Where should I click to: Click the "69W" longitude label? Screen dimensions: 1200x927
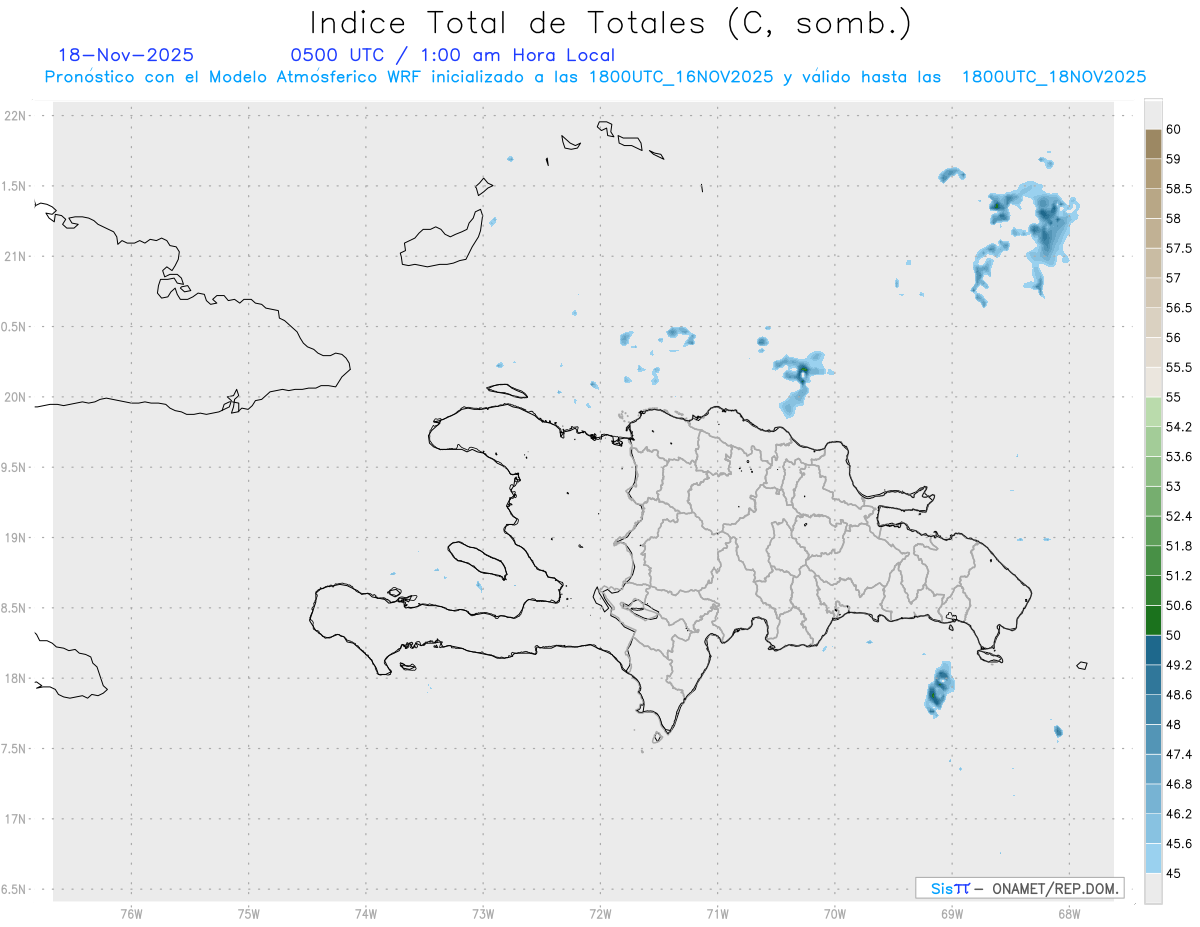point(952,913)
